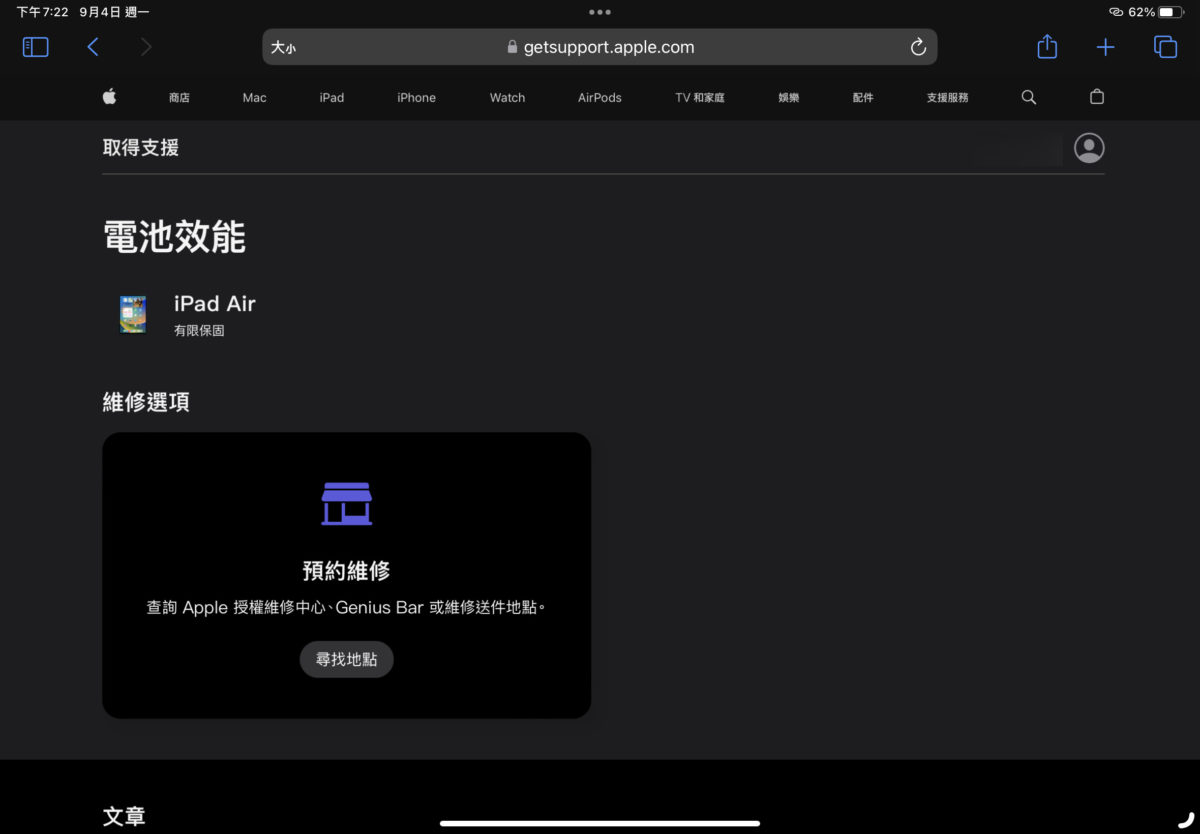
Task: Open the Watch menu item
Action: pyautogui.click(x=507, y=98)
